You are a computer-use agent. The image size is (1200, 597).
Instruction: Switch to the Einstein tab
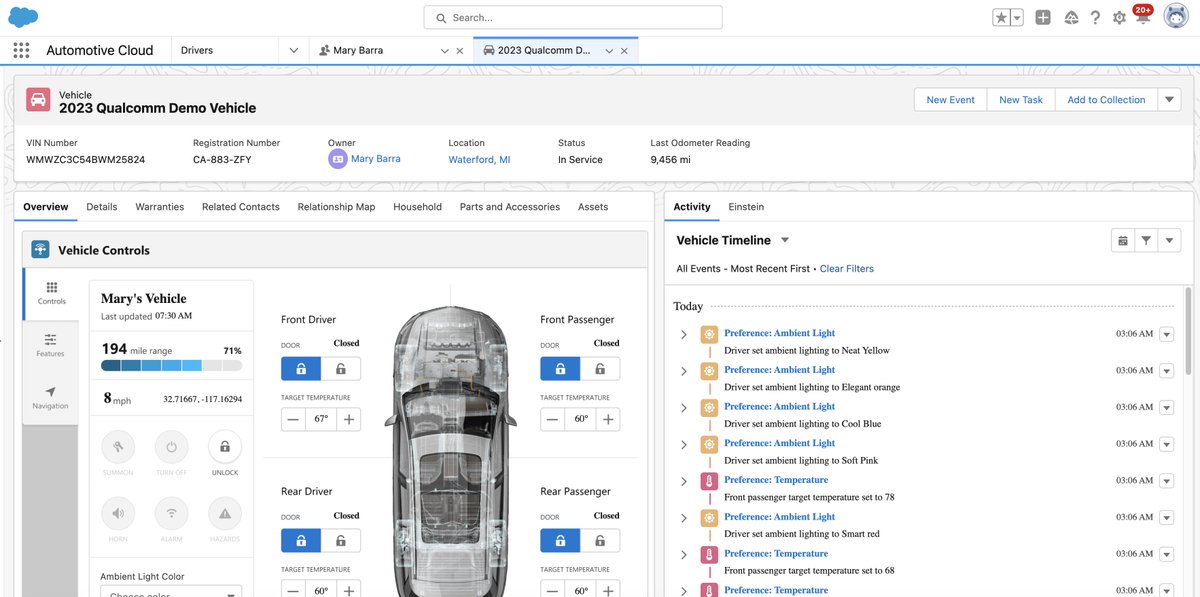(x=746, y=207)
